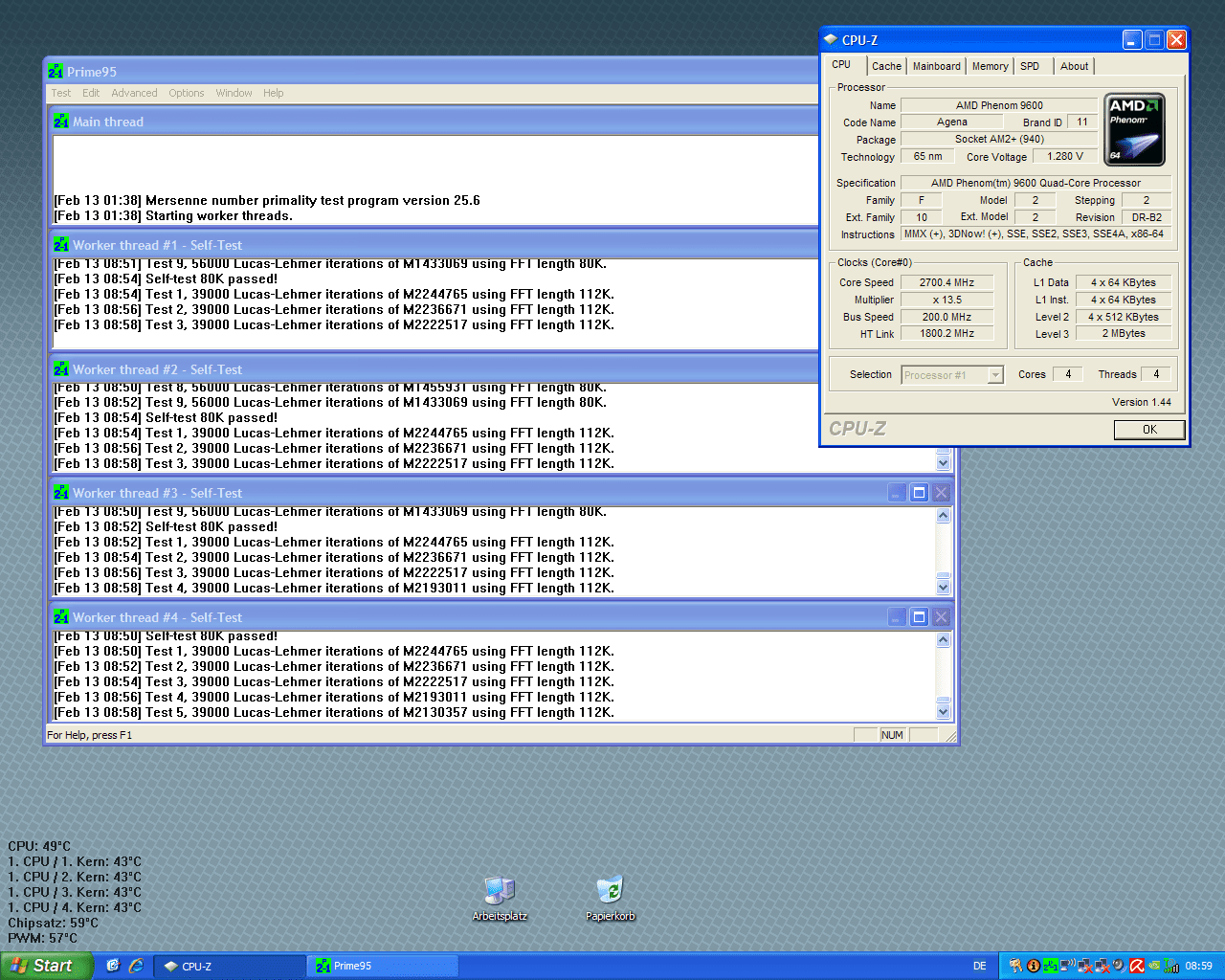The width and height of the screenshot is (1225, 980).
Task: Click the wireless signal strength tray icon
Action: pos(1171,966)
